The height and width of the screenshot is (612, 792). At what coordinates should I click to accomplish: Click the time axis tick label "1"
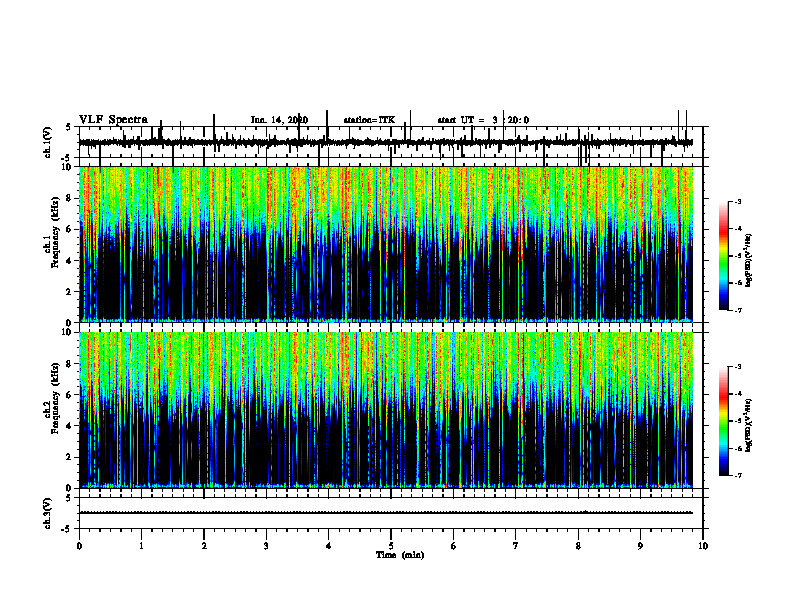tap(141, 546)
